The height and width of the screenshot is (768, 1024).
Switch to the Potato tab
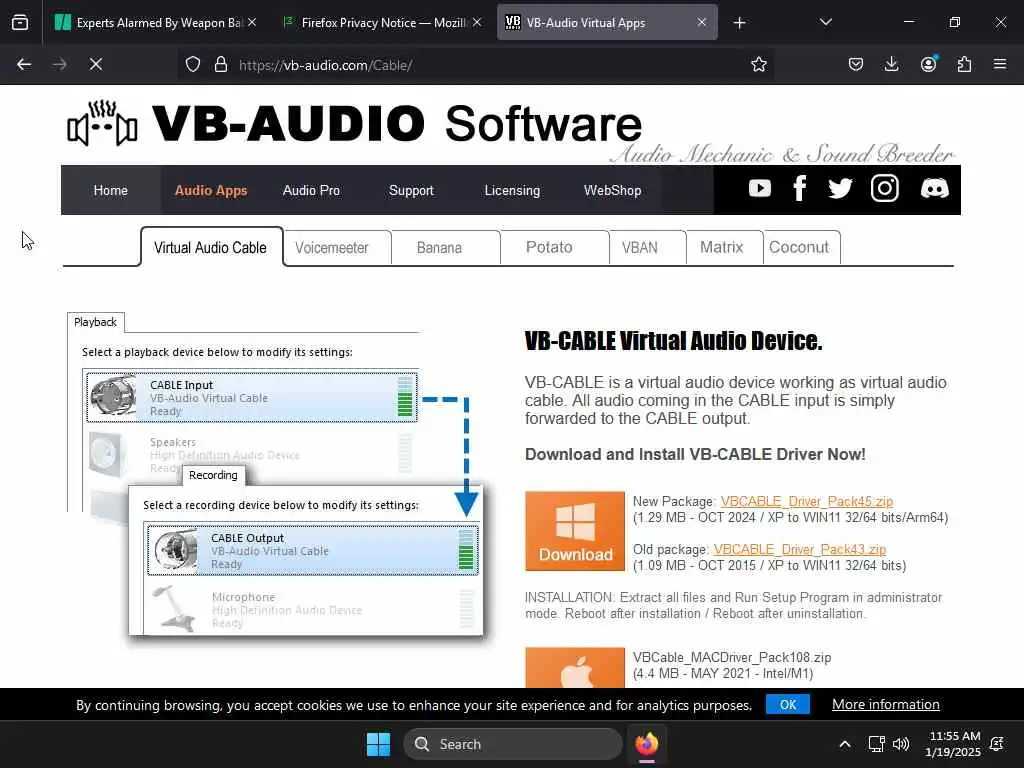(x=555, y=248)
